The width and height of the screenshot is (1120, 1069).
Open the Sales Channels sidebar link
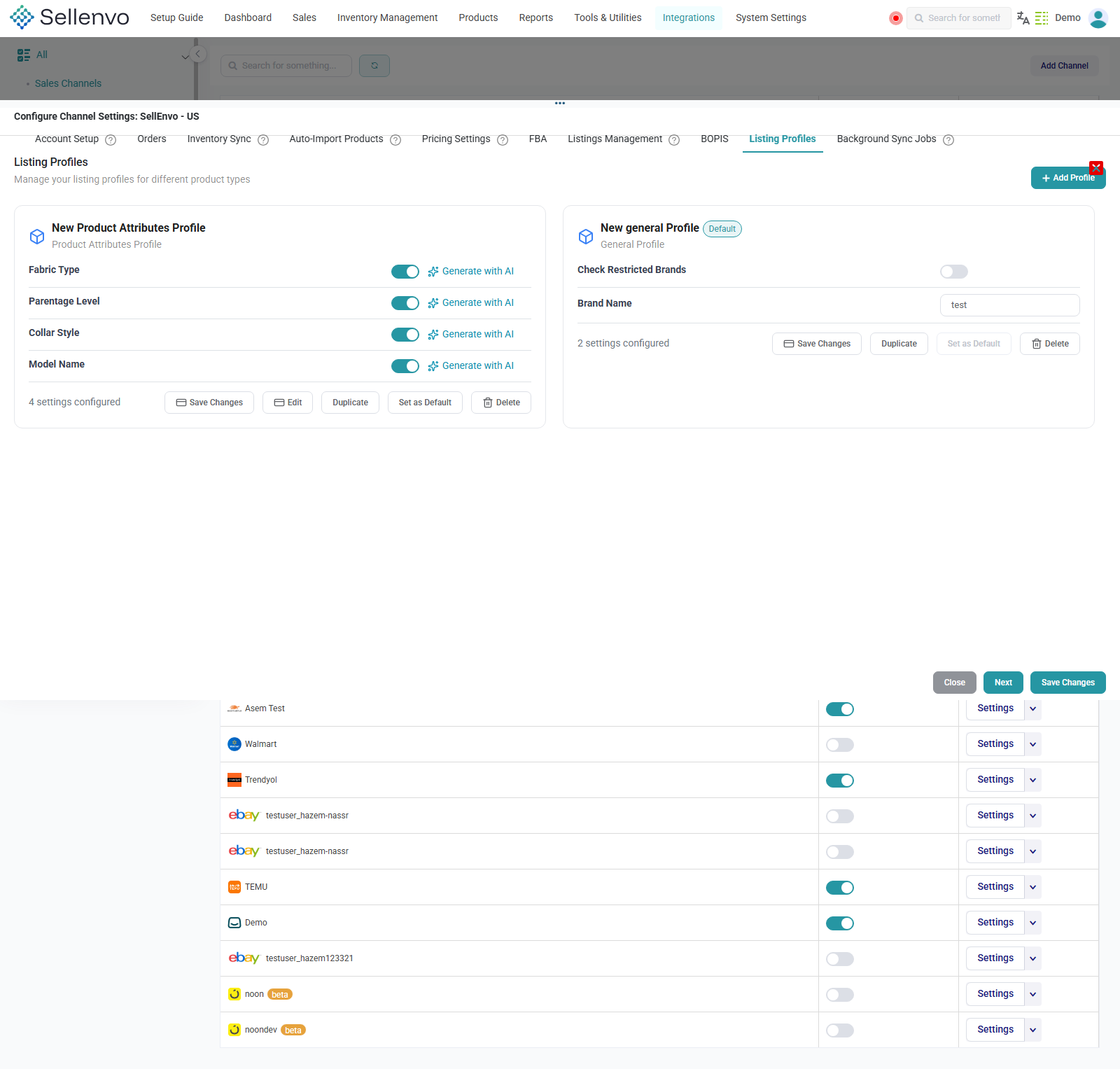point(68,83)
